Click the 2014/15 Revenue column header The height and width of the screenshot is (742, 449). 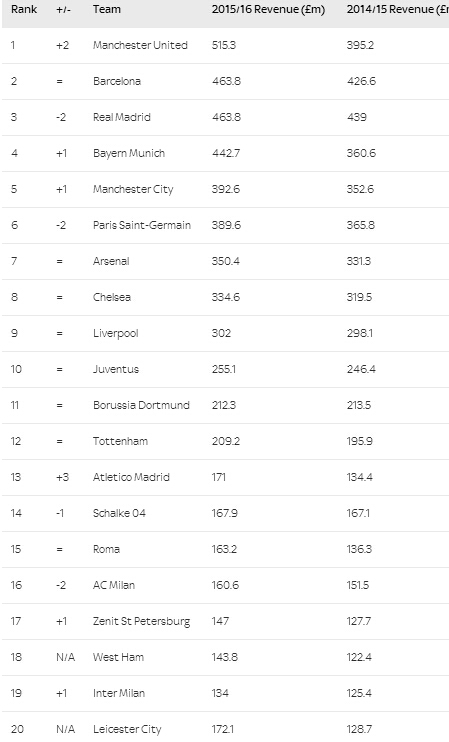point(397,9)
